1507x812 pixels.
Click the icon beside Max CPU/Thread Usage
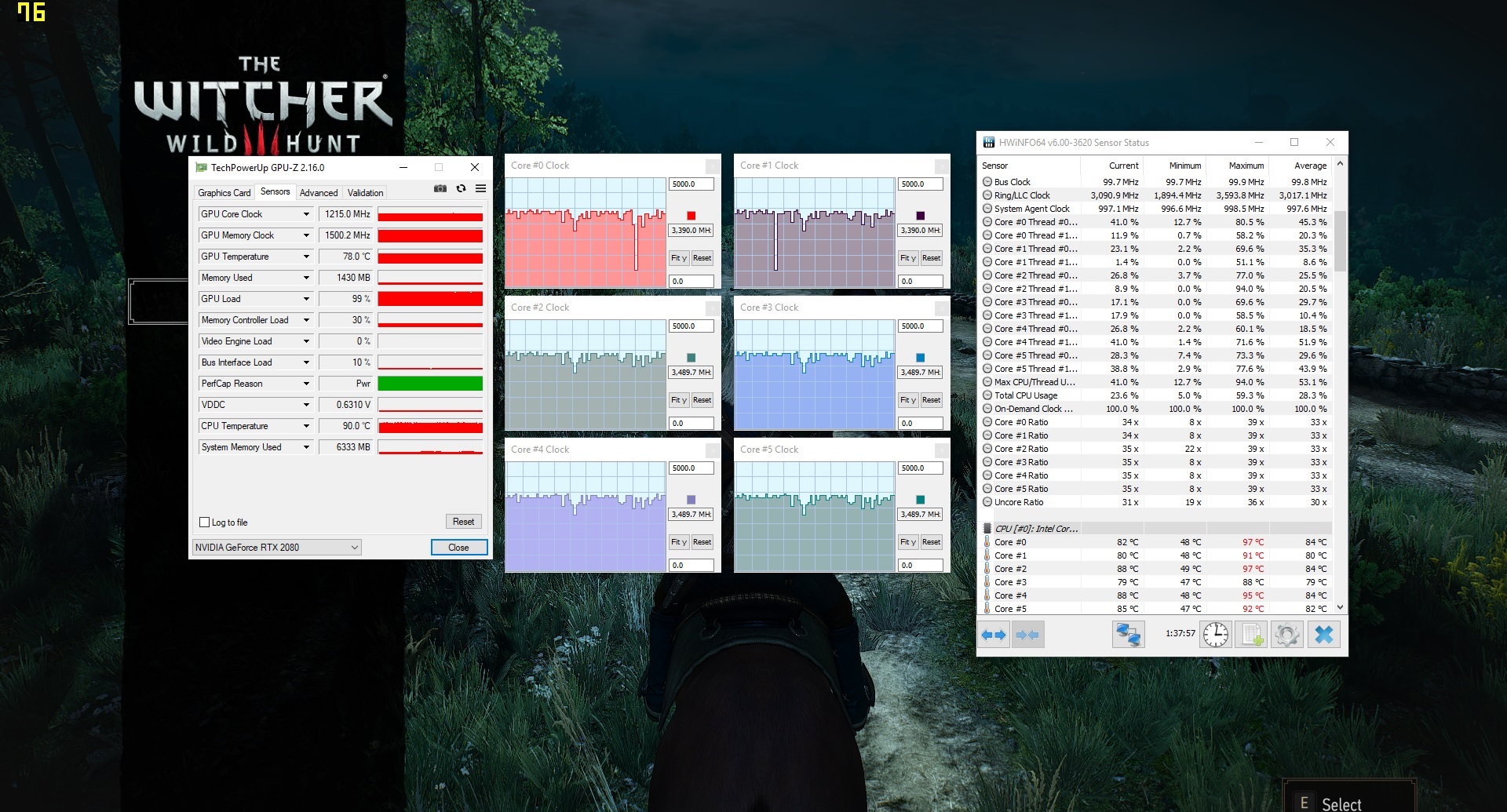987,382
